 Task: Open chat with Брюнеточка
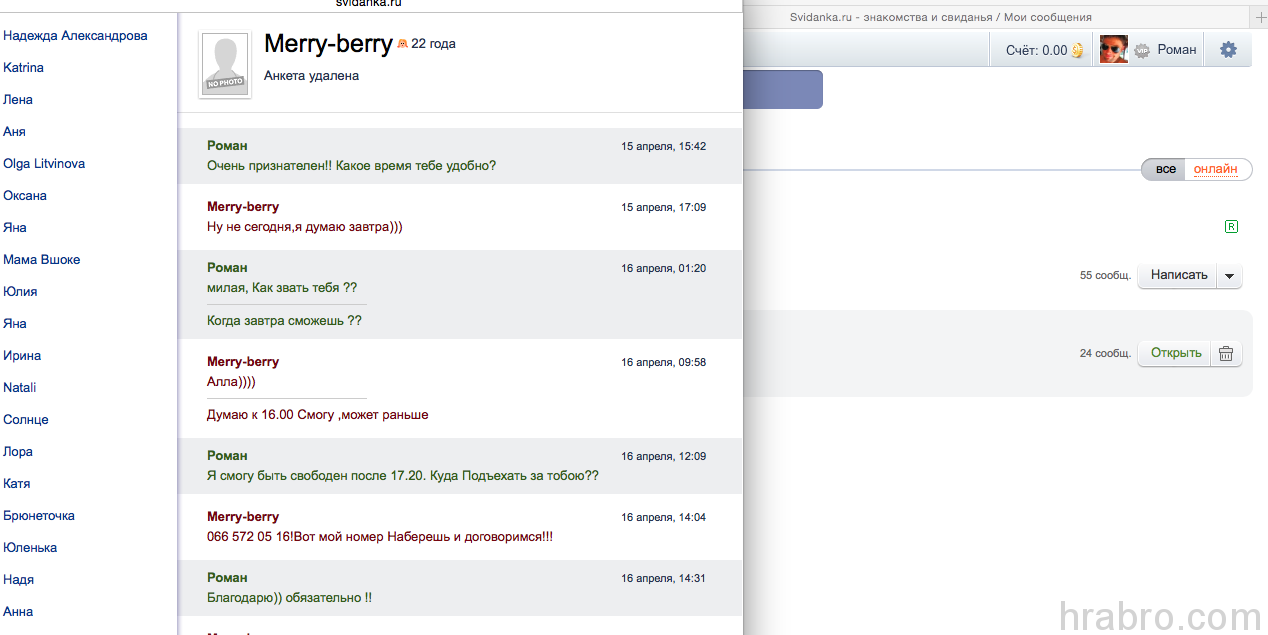point(39,515)
